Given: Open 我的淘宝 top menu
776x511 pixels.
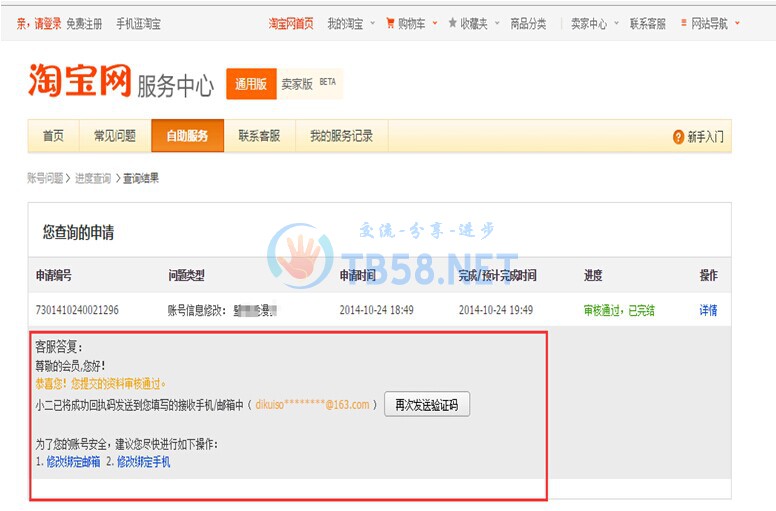Looking at the screenshot, I should click(x=345, y=23).
